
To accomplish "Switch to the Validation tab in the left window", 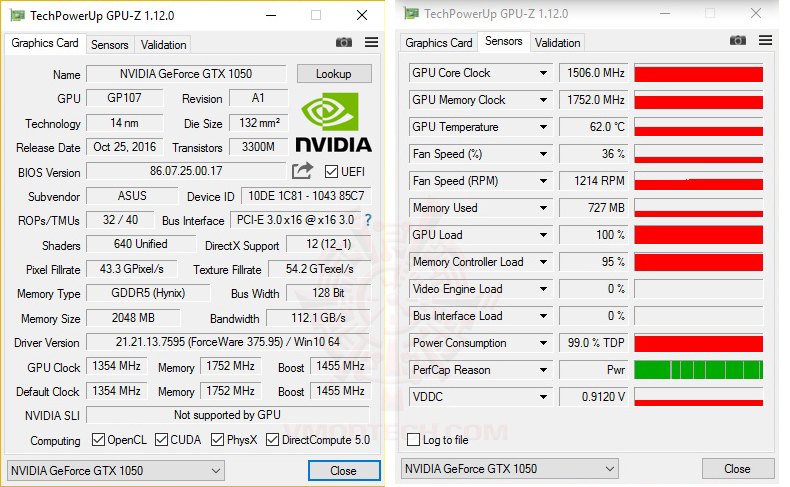I will pos(163,45).
